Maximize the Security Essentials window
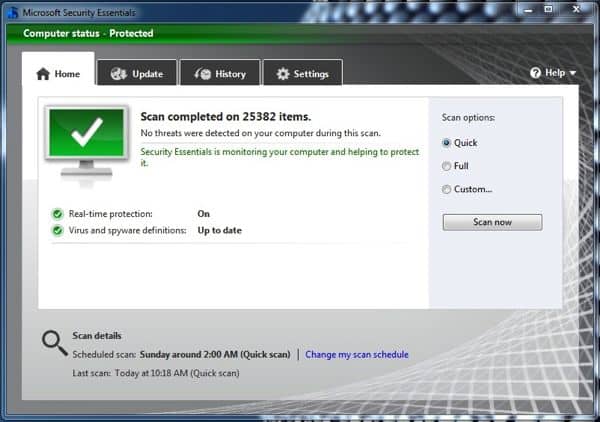This screenshot has width=600, height=422. click(x=548, y=9)
